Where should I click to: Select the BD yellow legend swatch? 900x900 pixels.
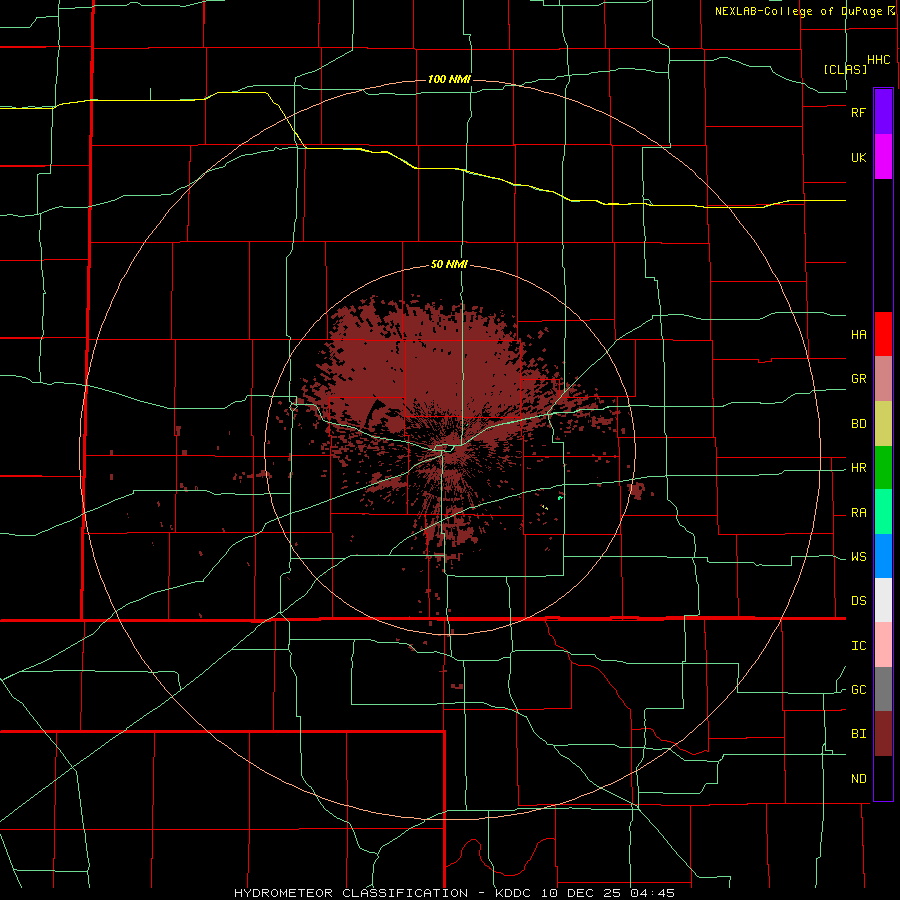(883, 423)
